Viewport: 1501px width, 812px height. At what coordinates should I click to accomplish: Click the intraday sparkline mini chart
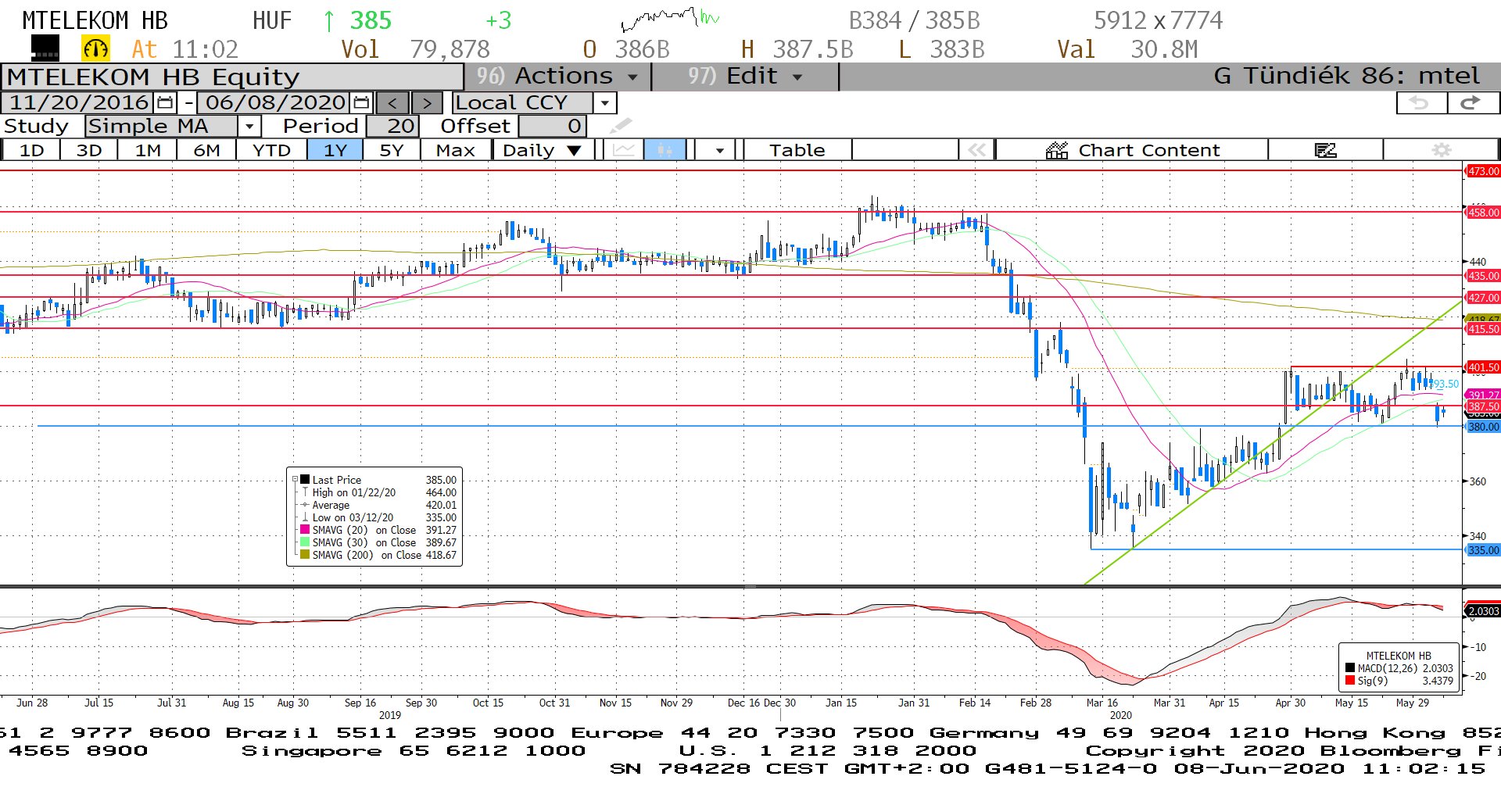[x=670, y=19]
